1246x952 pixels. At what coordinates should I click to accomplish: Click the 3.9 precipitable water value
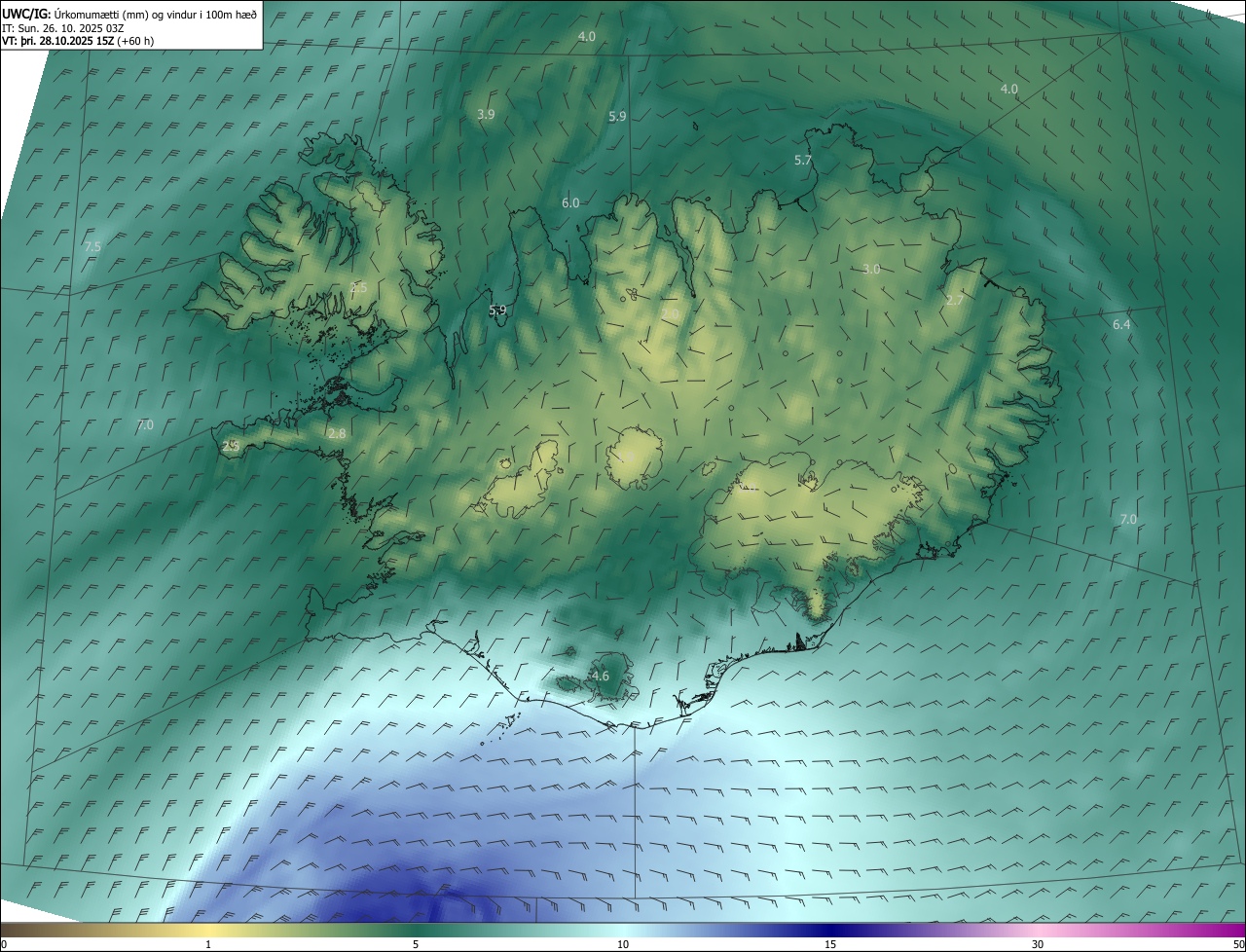(x=486, y=114)
